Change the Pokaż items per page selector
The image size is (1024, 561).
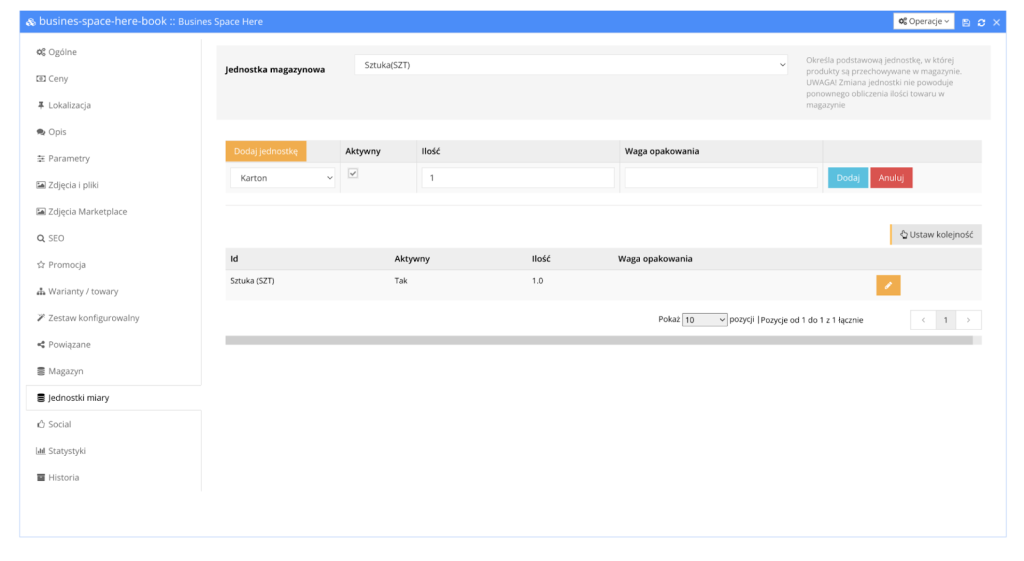pos(704,320)
